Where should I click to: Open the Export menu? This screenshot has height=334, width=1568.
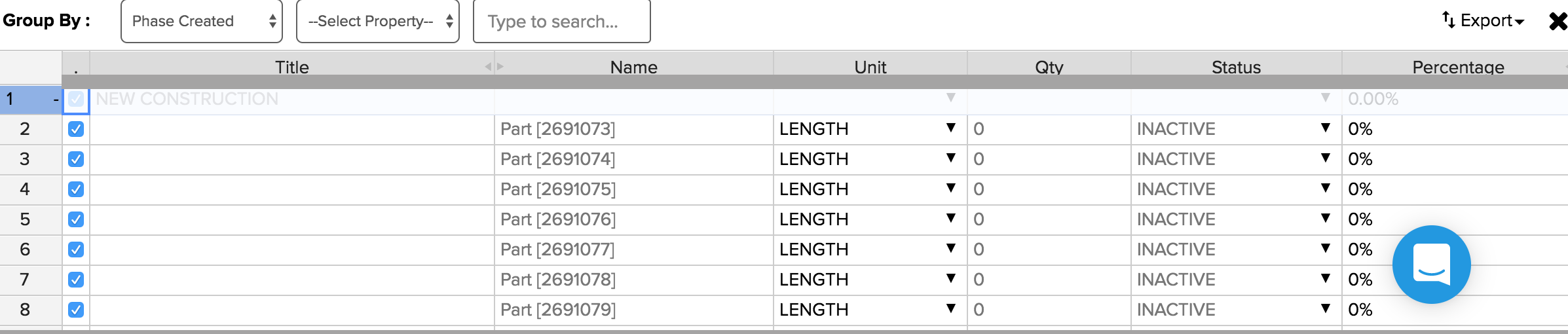tap(1483, 21)
